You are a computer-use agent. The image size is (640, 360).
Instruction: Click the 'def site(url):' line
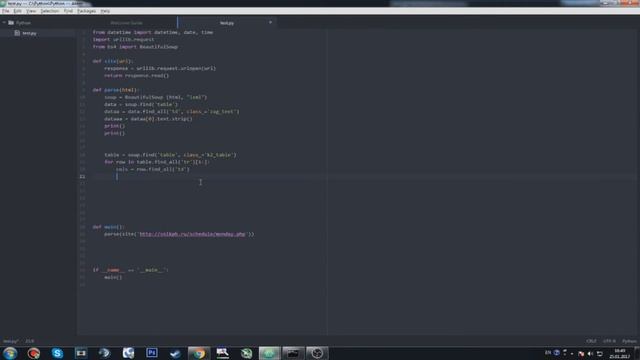click(x=113, y=61)
